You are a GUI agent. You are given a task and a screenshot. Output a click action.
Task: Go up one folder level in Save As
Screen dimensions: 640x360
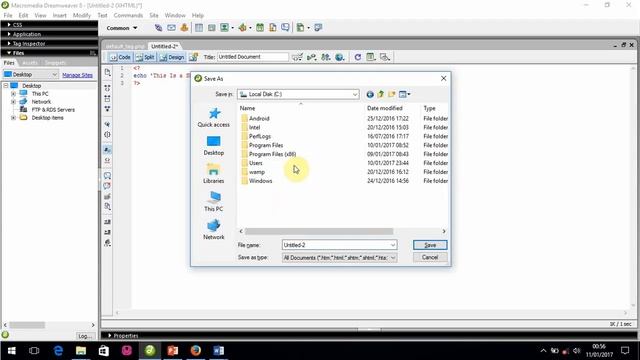coord(381,94)
